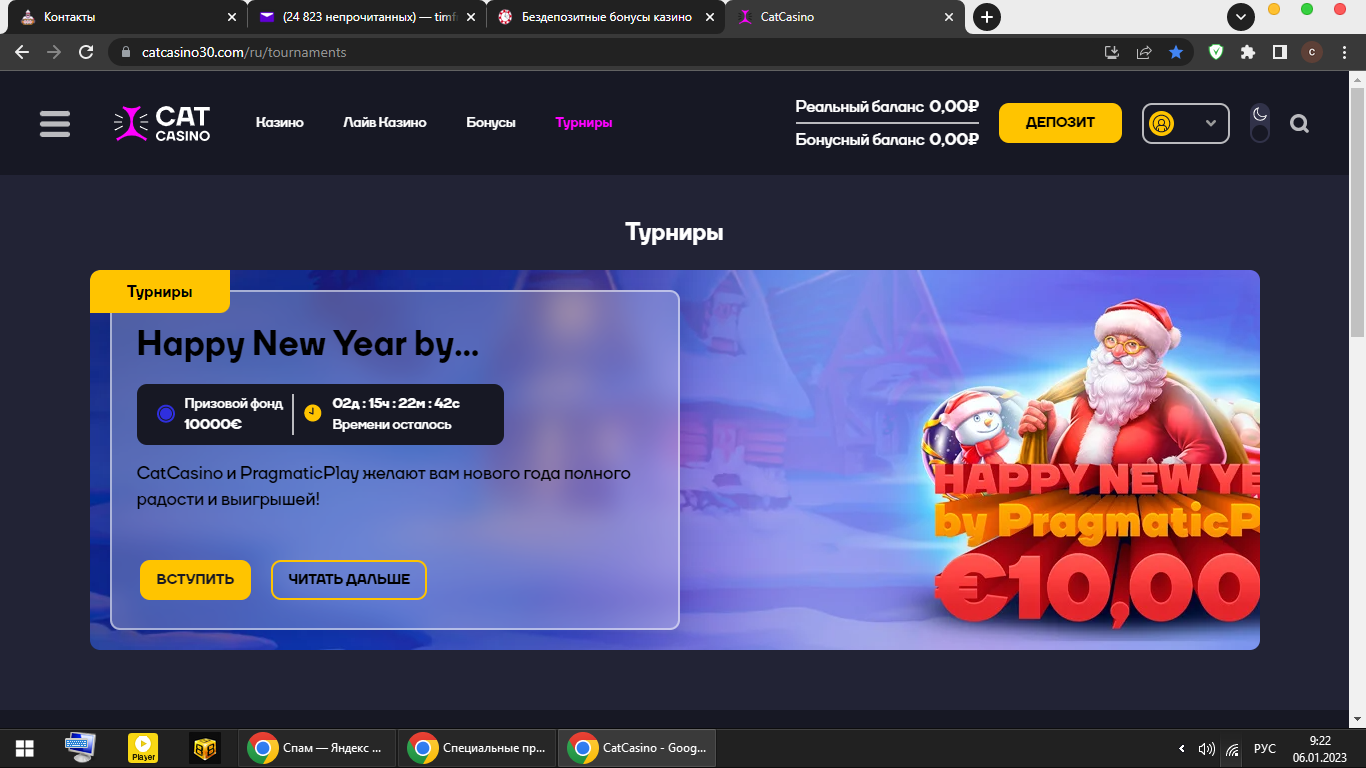
Task: Open the Казино menu item
Action: pos(280,123)
